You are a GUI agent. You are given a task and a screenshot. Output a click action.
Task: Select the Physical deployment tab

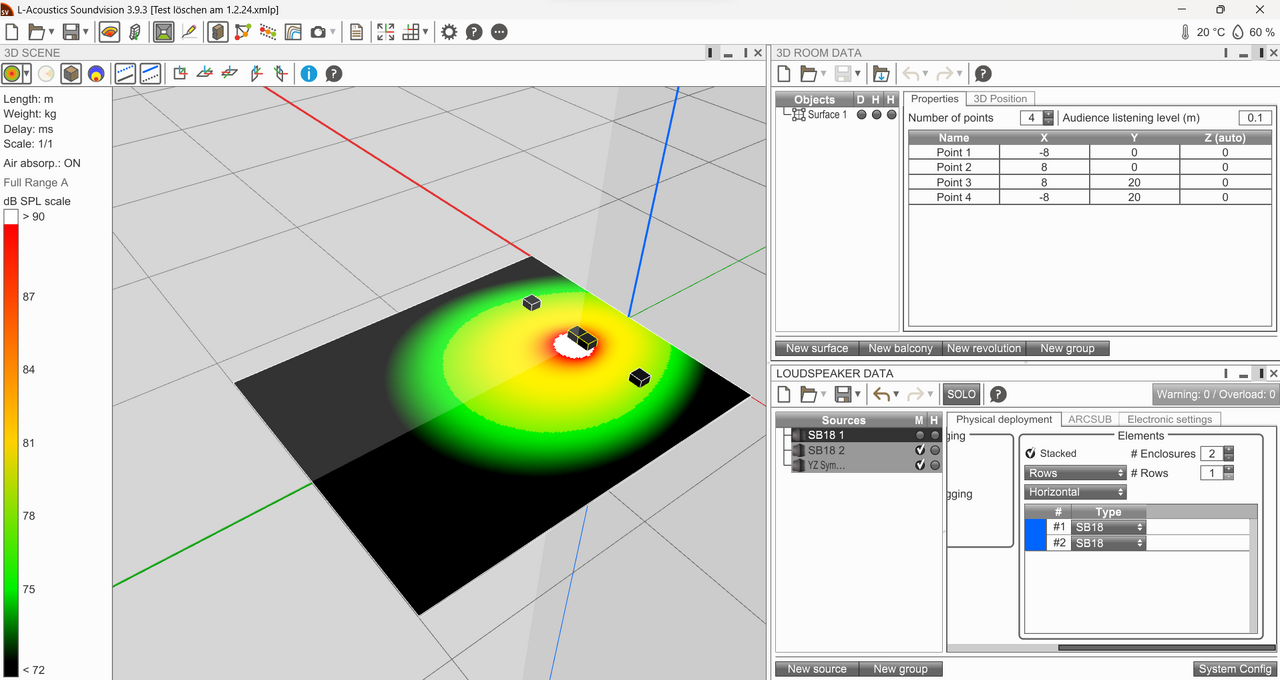pyautogui.click(x=1004, y=420)
